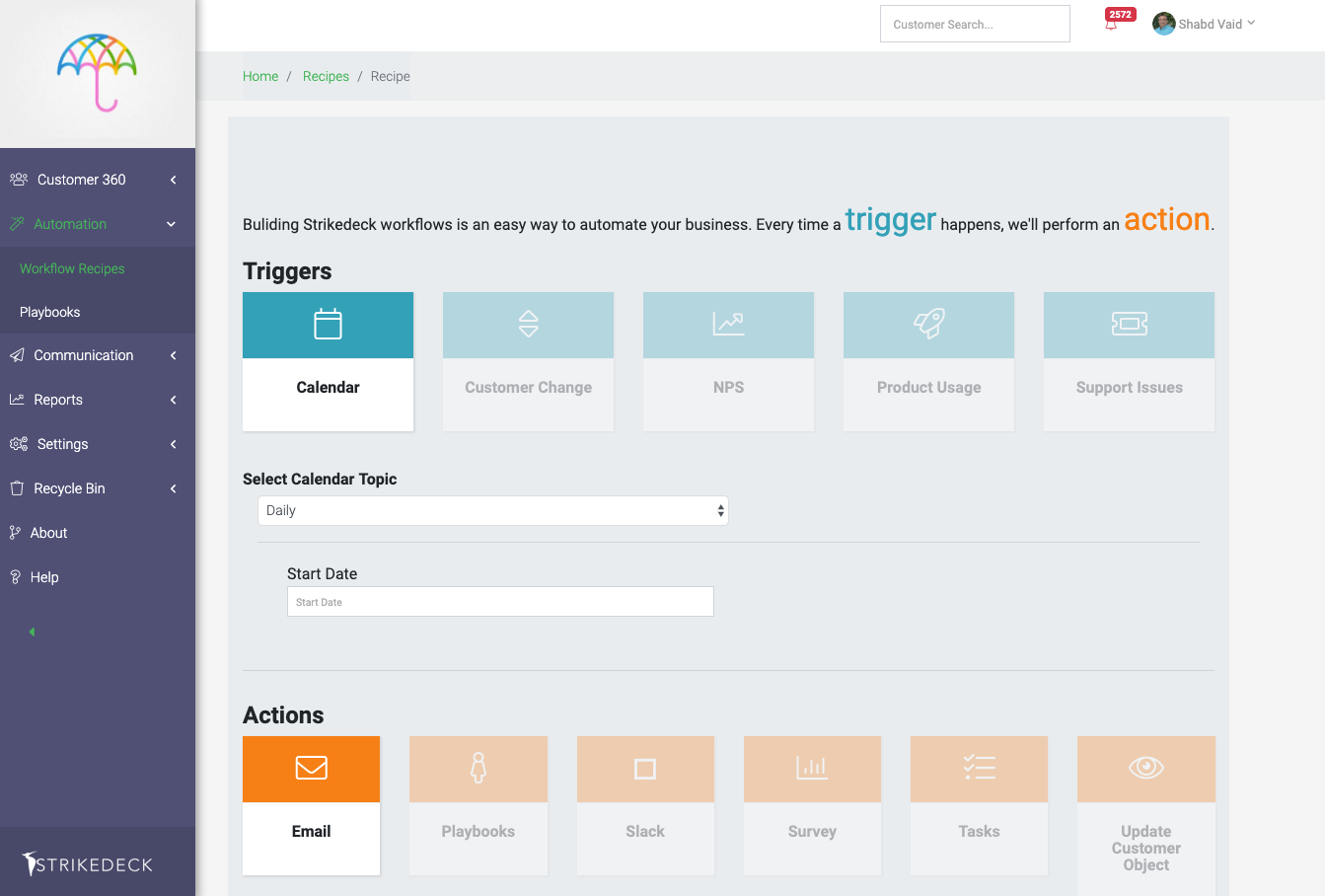Choose the Product Usage trigger label

929,387
